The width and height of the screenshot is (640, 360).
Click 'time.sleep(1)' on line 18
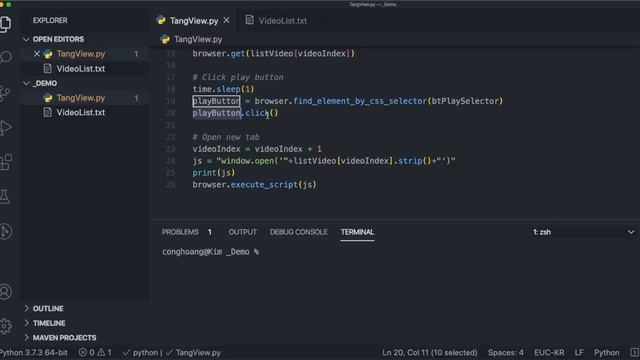[x=223, y=89]
